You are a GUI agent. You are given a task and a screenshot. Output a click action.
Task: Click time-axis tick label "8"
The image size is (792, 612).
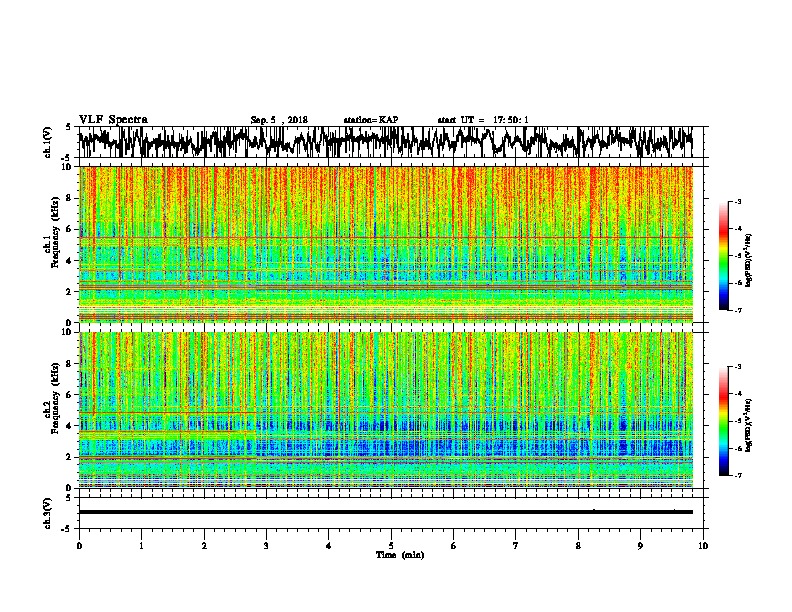[x=578, y=546]
